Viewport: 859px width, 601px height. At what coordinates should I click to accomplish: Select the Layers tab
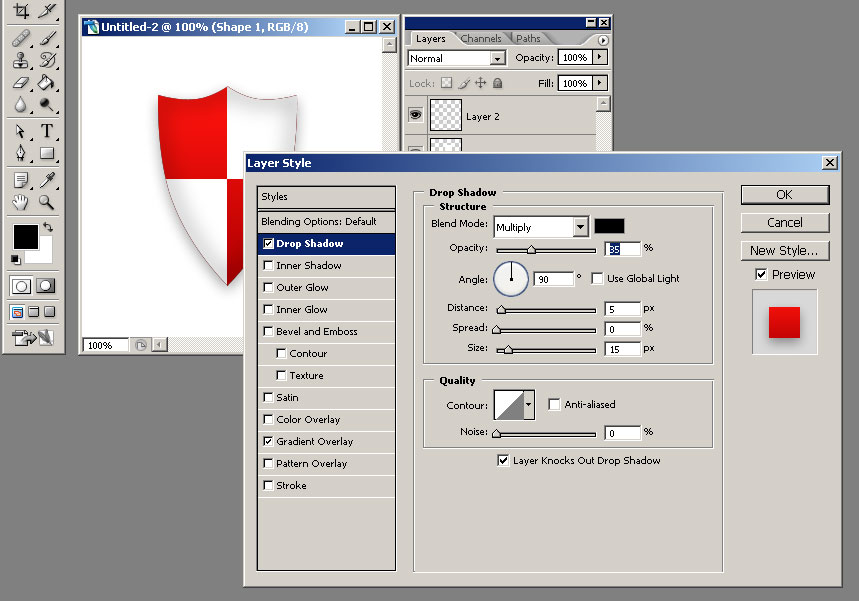click(x=431, y=38)
